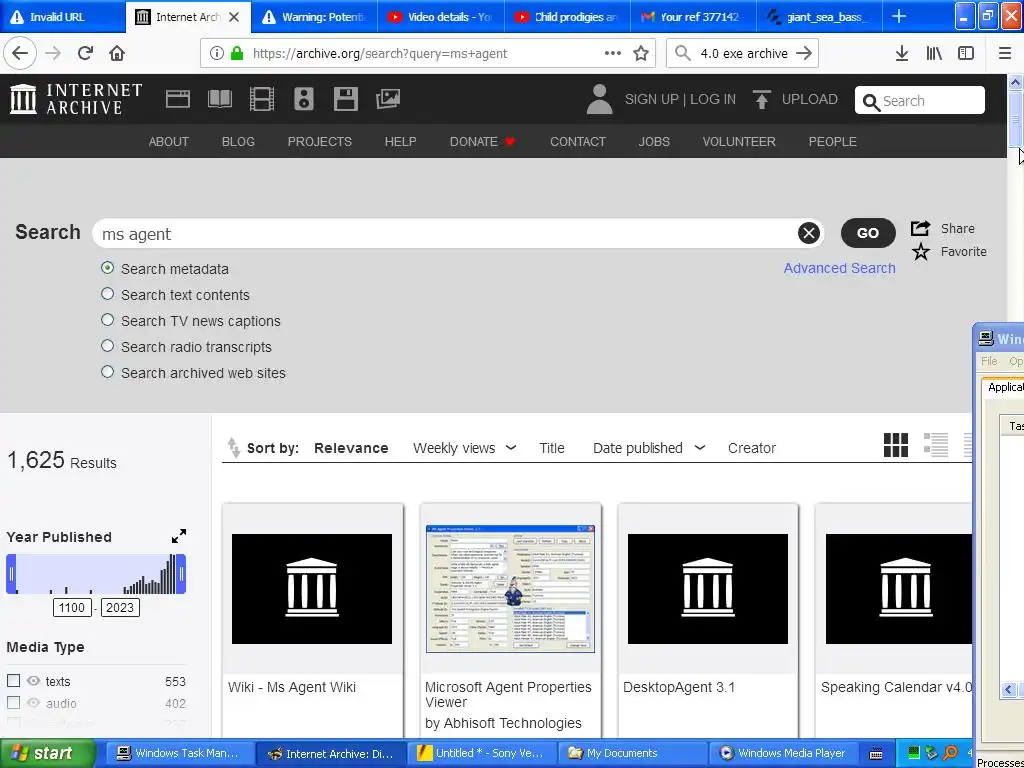The width and height of the screenshot is (1024, 768).
Task: Open the Images media icon
Action: tap(388, 99)
